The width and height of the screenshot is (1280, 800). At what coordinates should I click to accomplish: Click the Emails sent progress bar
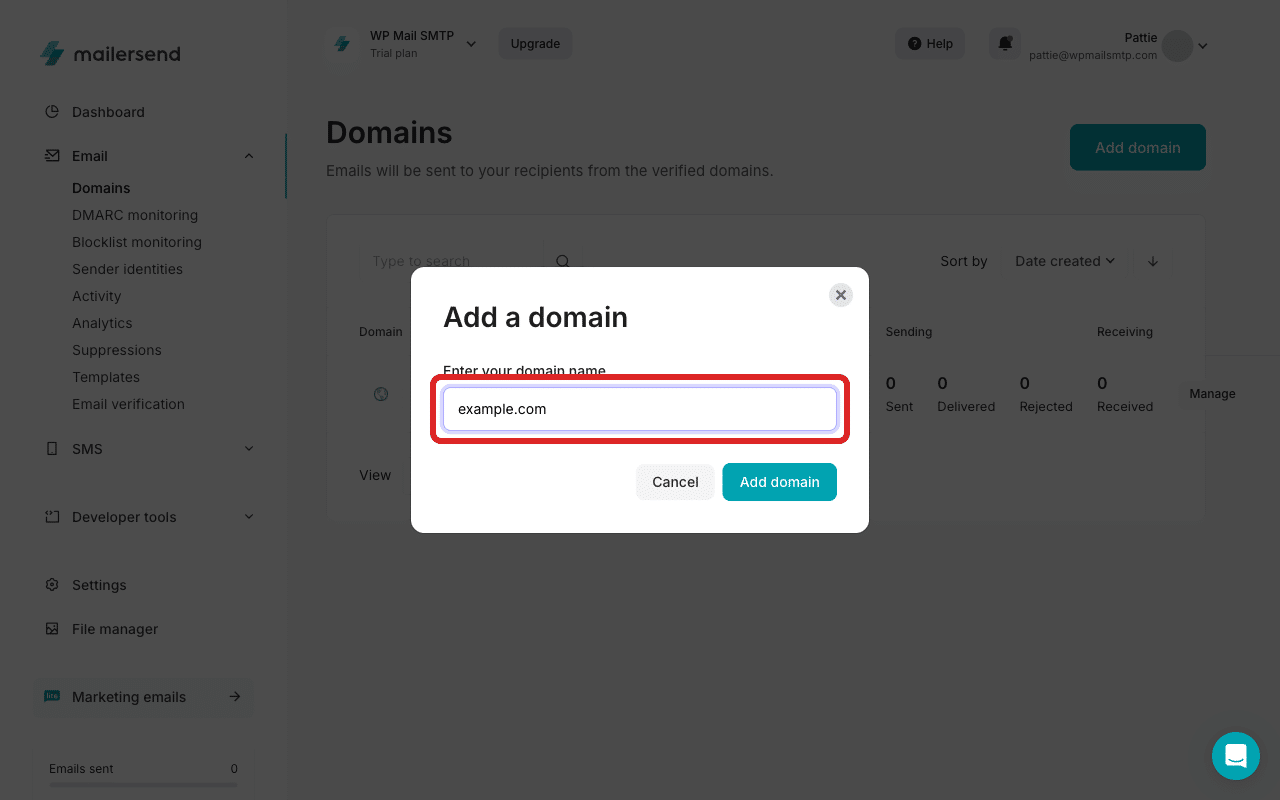tap(142, 786)
